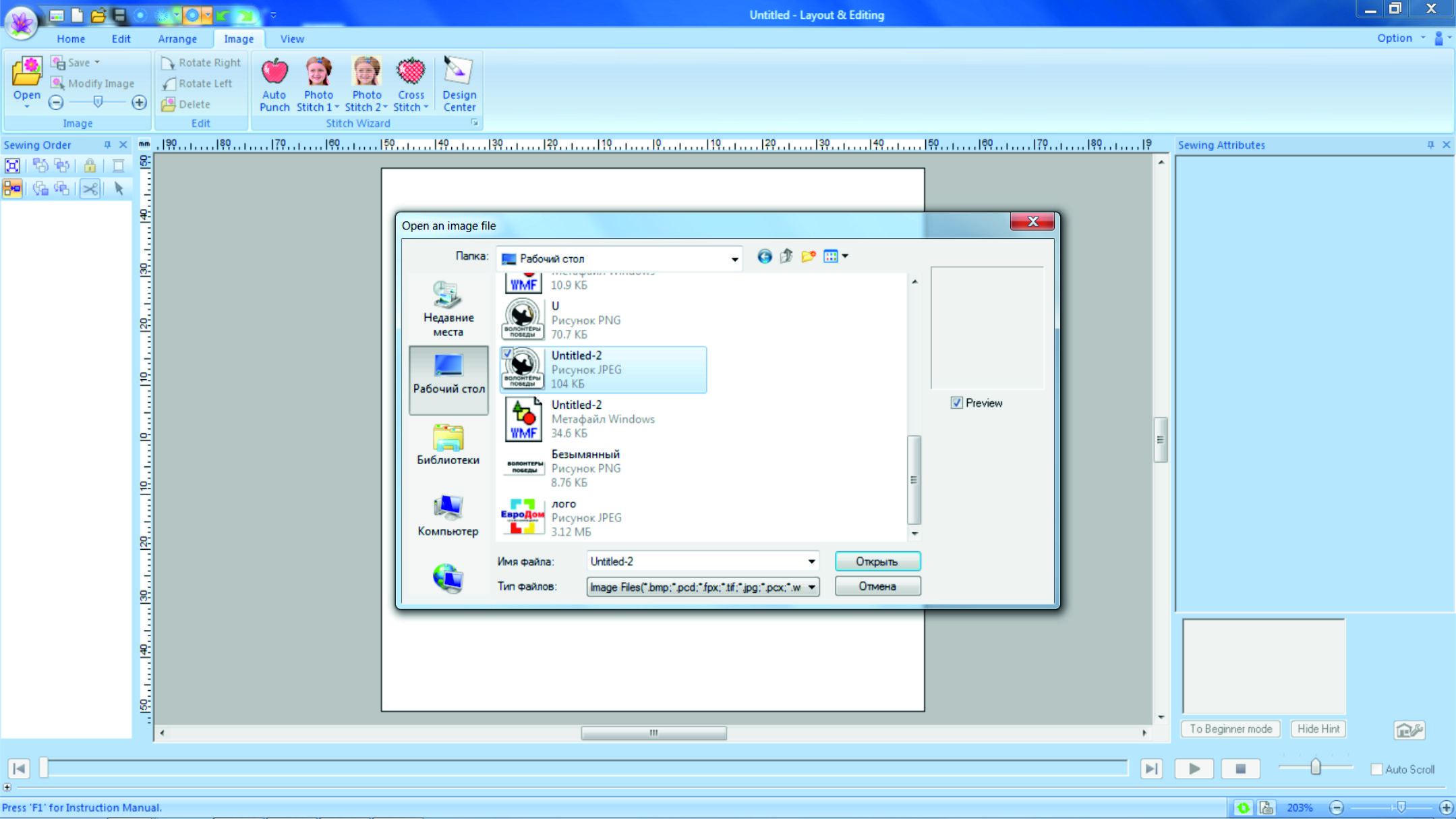Screen dimensions: 1456x819
Task: Expand the Имя файла filename dropdown arrow
Action: (x=811, y=561)
